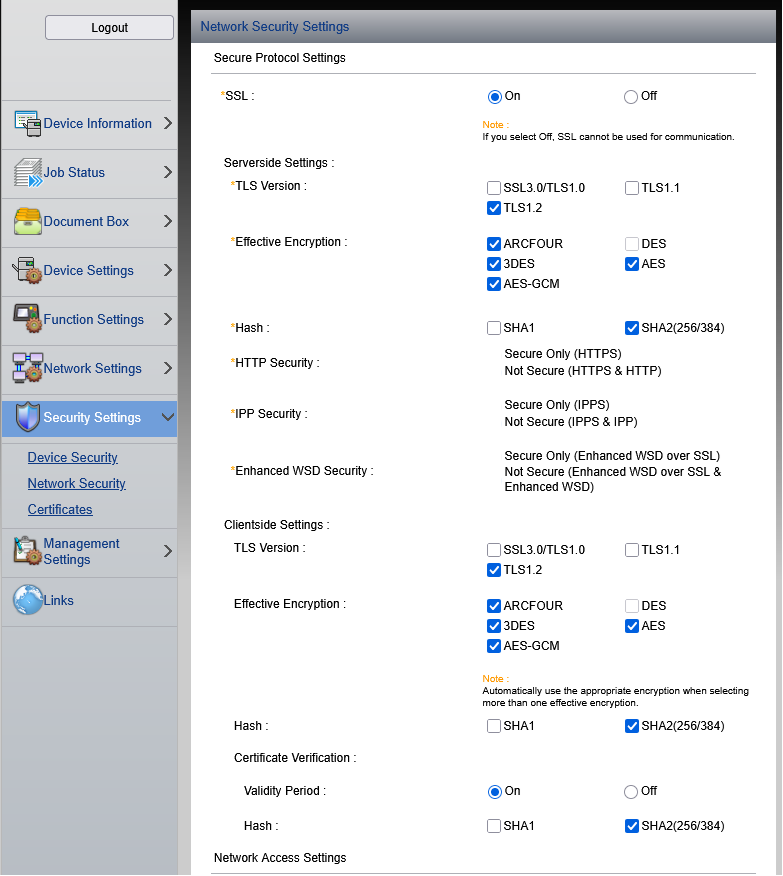Click the Network Settings computers icon
Image resolution: width=783 pixels, height=876 pixels.
point(27,369)
